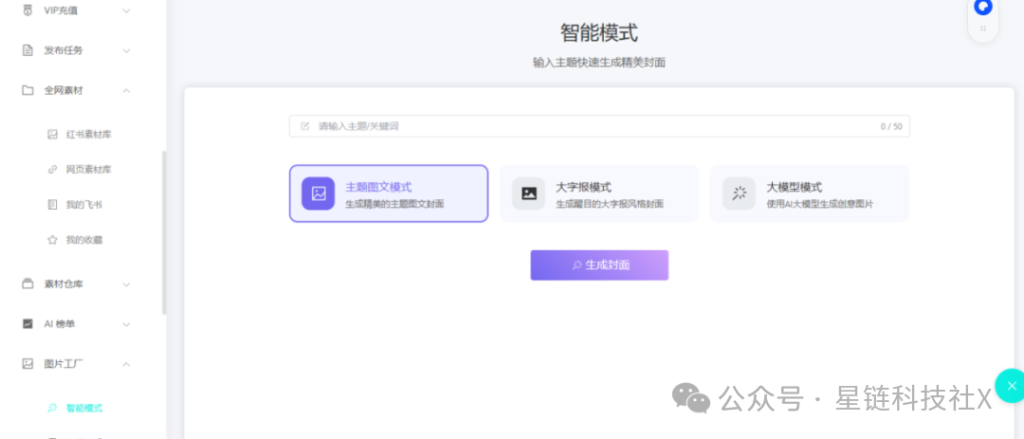Expand the VIP充值 menu chevron

pos(127,10)
